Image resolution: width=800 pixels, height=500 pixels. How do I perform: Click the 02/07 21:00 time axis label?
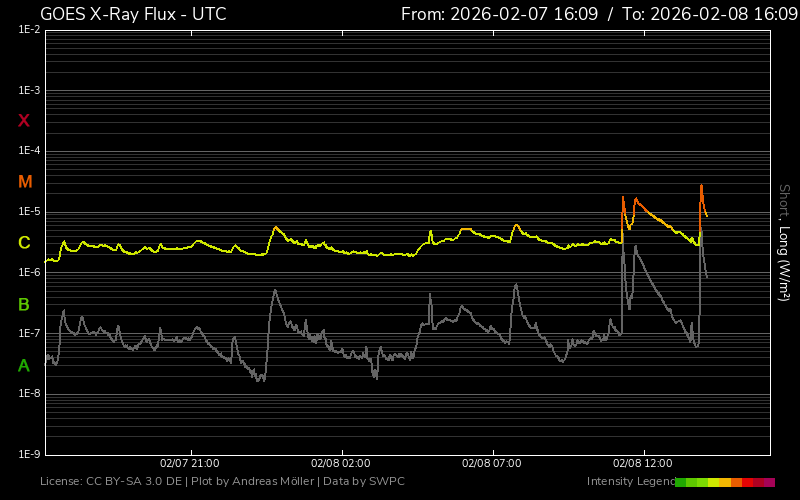190,464
